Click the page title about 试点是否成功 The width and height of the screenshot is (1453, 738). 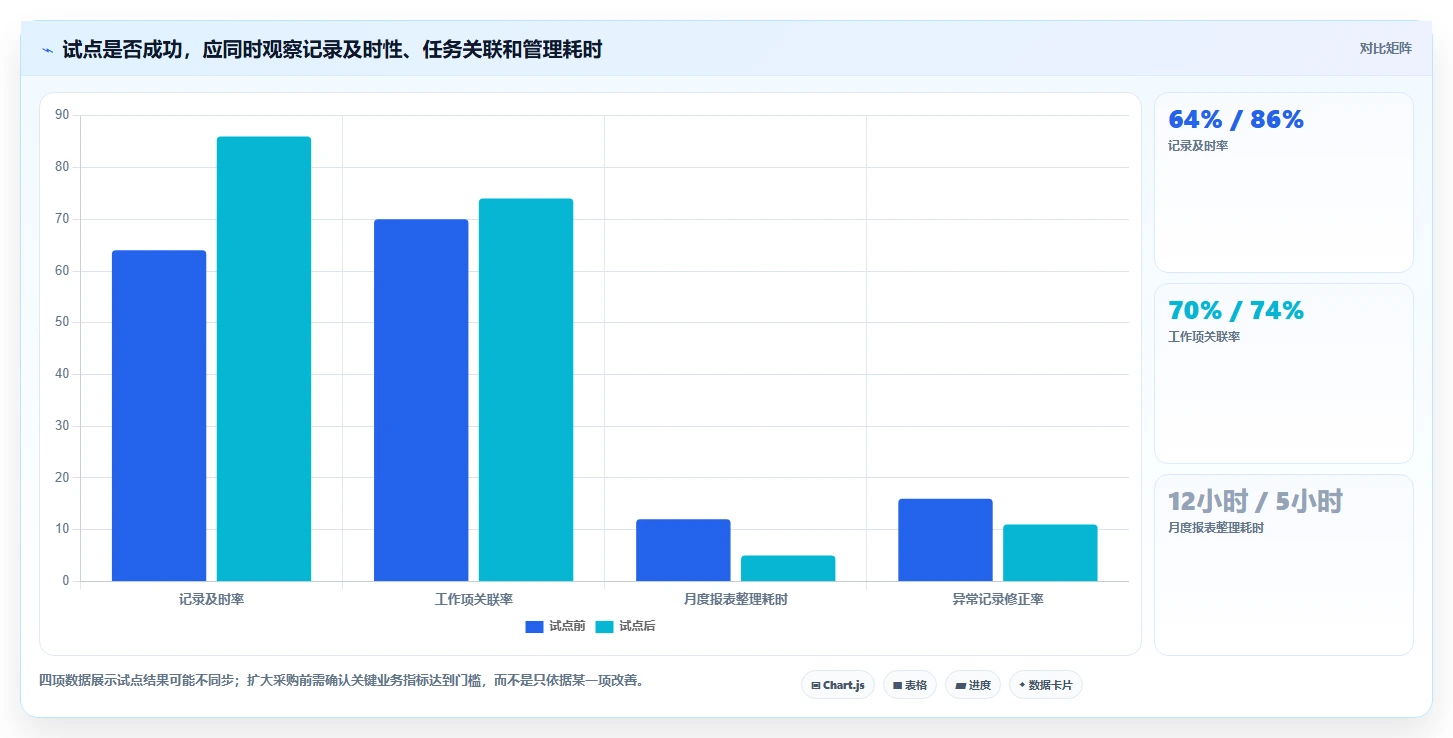pyautogui.click(x=332, y=49)
